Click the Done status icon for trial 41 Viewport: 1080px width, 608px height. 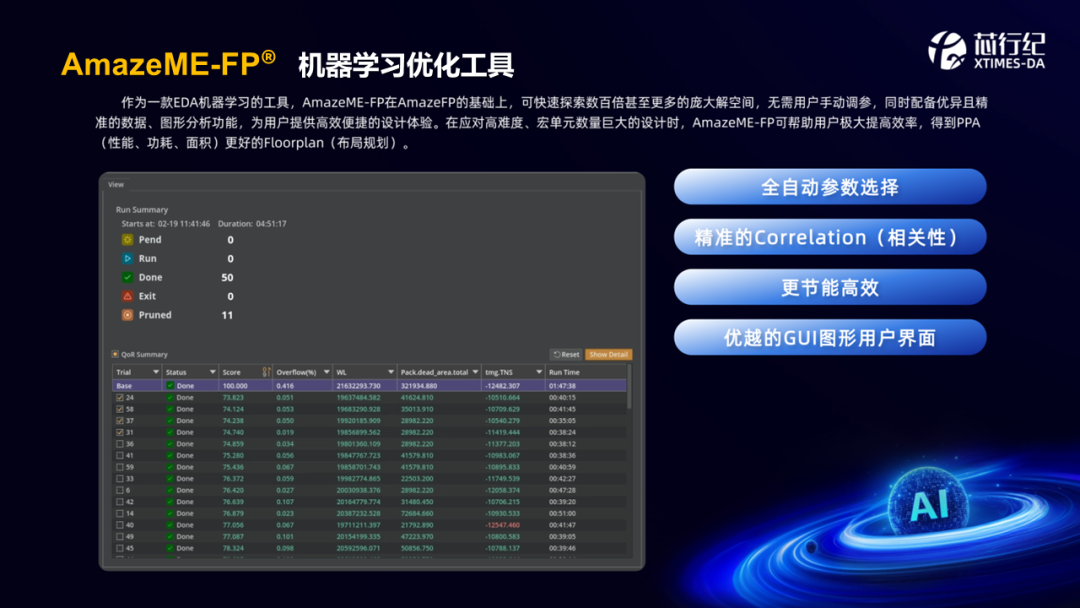point(169,455)
